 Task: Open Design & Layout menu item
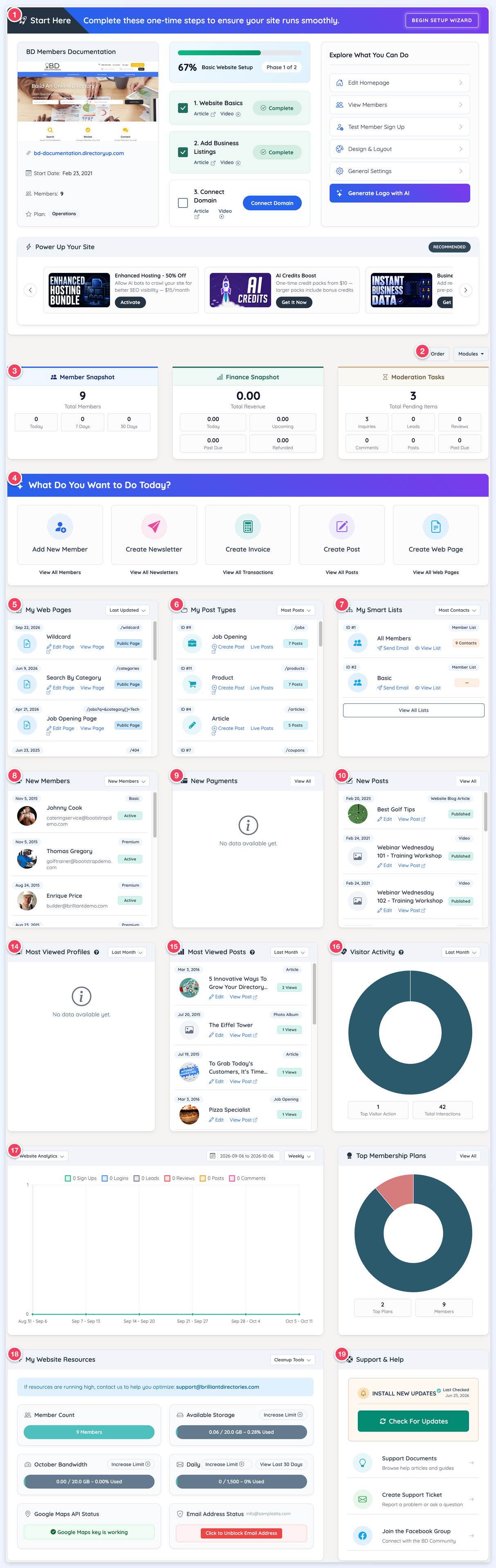(x=400, y=149)
